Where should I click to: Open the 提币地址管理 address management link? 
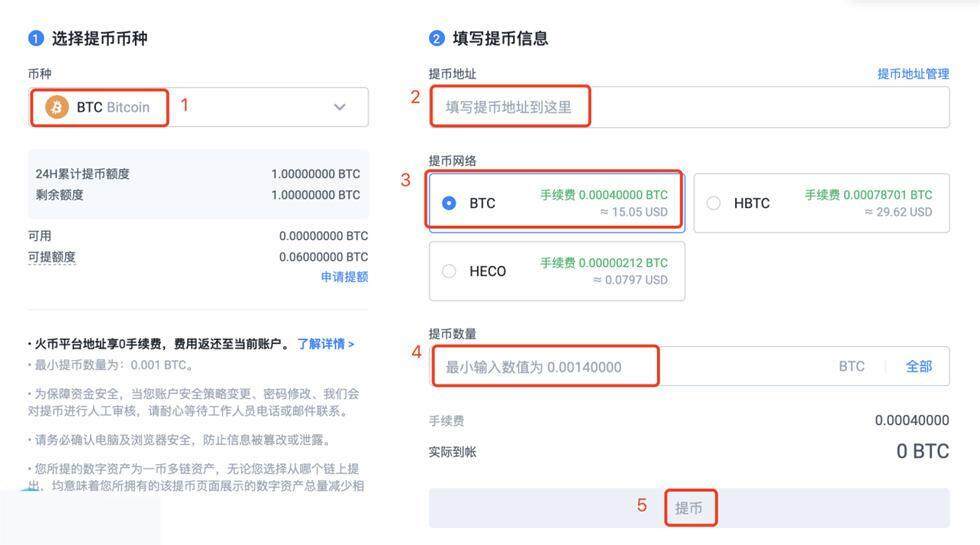[x=913, y=74]
